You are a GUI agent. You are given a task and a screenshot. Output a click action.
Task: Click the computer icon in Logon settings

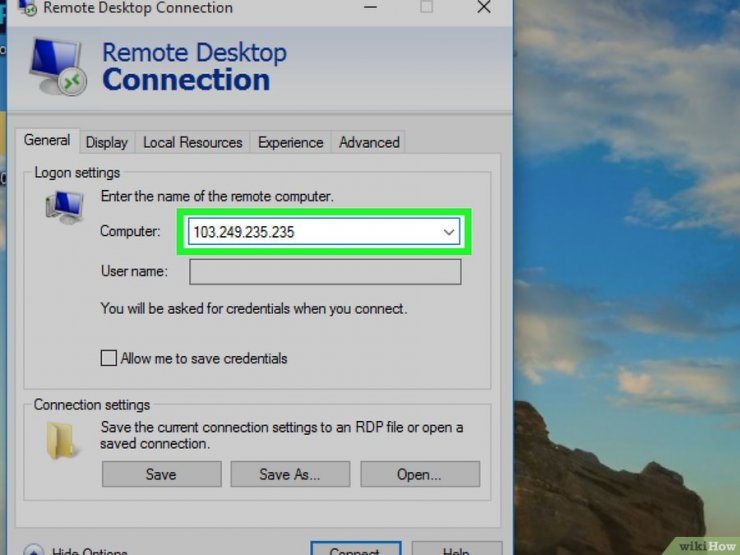click(x=64, y=207)
